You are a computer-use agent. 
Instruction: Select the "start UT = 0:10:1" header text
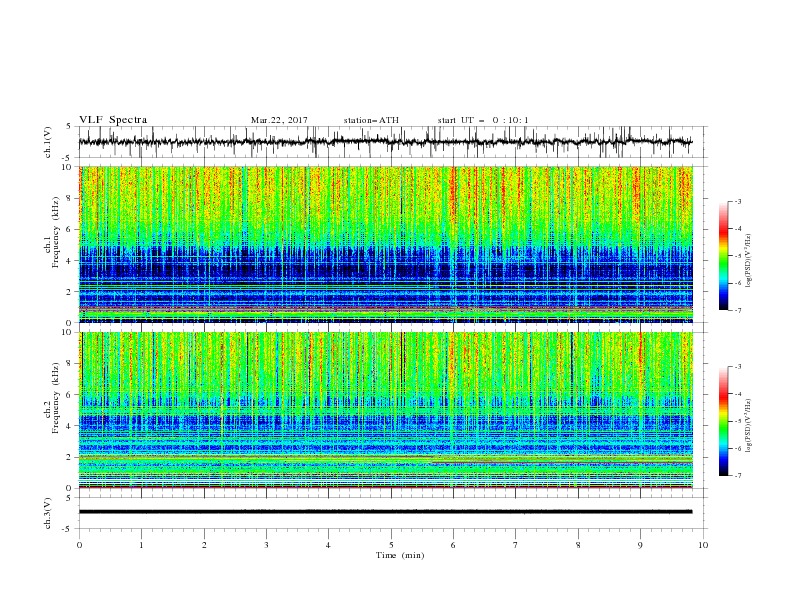coord(483,120)
